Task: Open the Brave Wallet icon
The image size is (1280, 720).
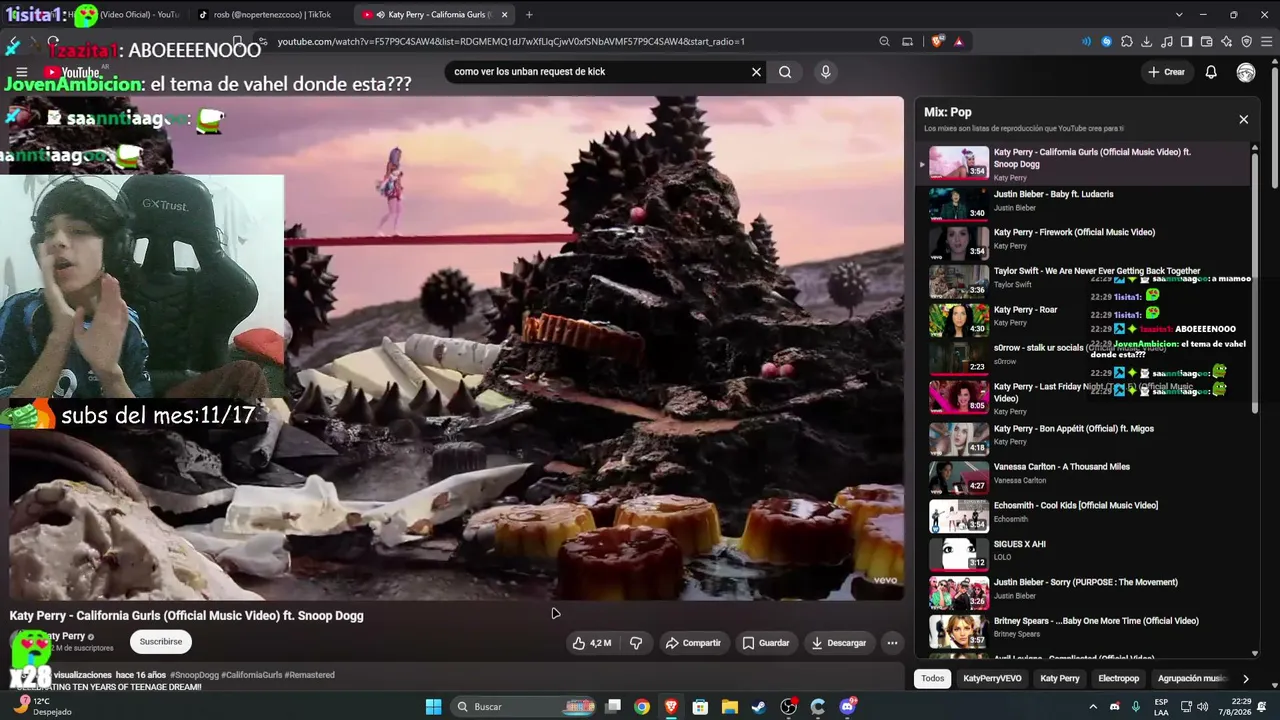Action: [x=1207, y=42]
